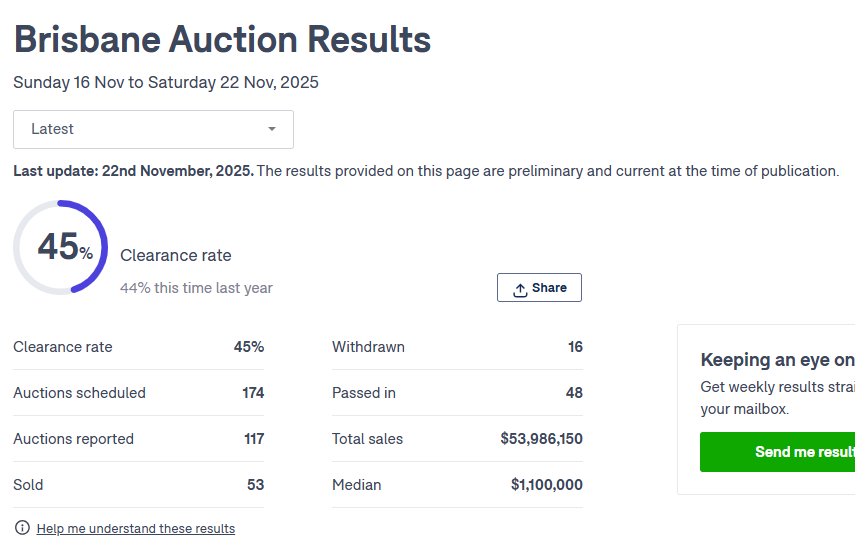Click the Sold row label

tap(28, 485)
